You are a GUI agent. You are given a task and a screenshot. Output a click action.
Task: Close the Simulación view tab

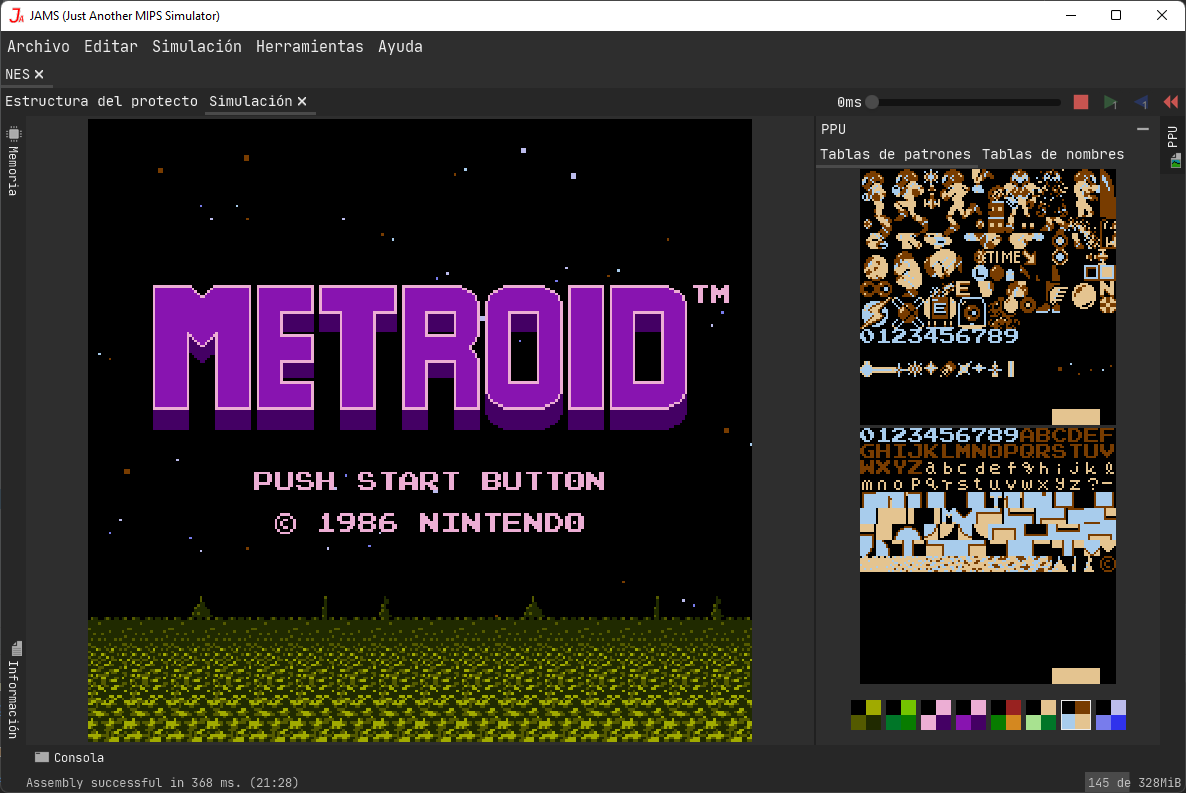(x=302, y=101)
